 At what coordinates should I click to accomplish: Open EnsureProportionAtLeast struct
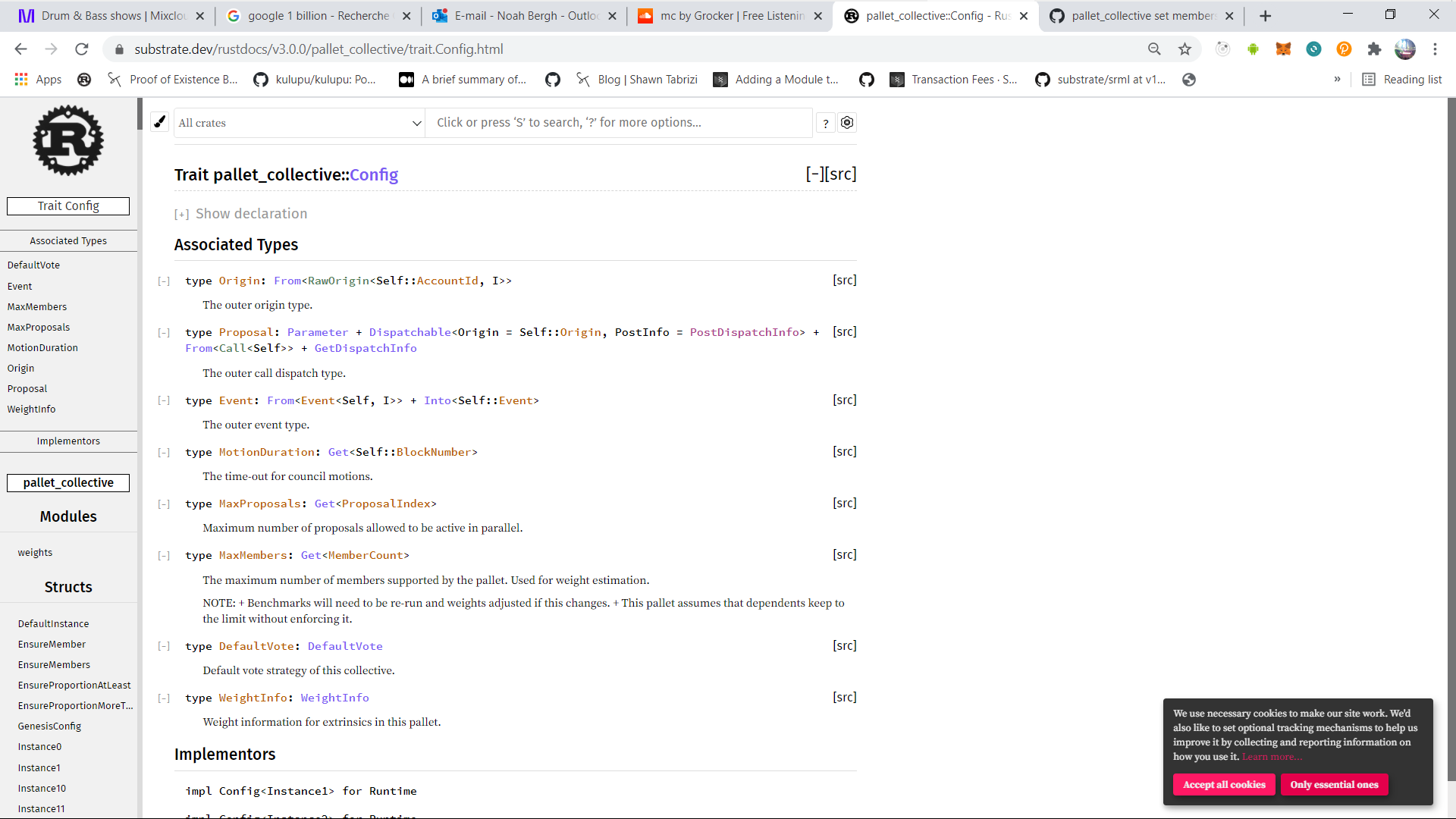click(x=74, y=686)
